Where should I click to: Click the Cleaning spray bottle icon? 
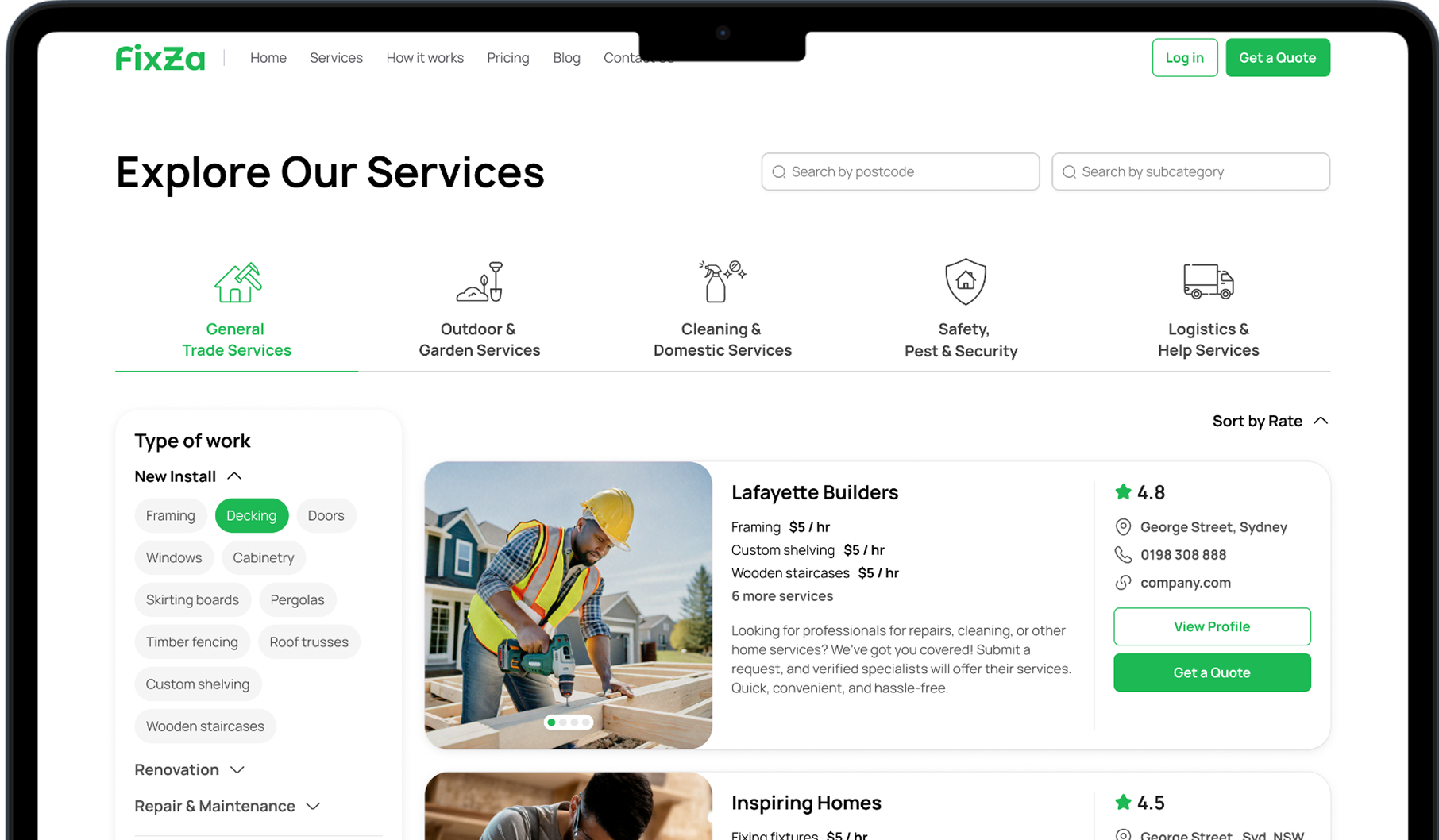[722, 281]
